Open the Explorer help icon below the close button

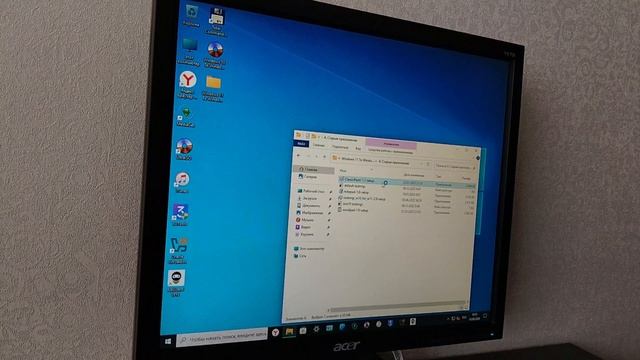(x=478, y=158)
